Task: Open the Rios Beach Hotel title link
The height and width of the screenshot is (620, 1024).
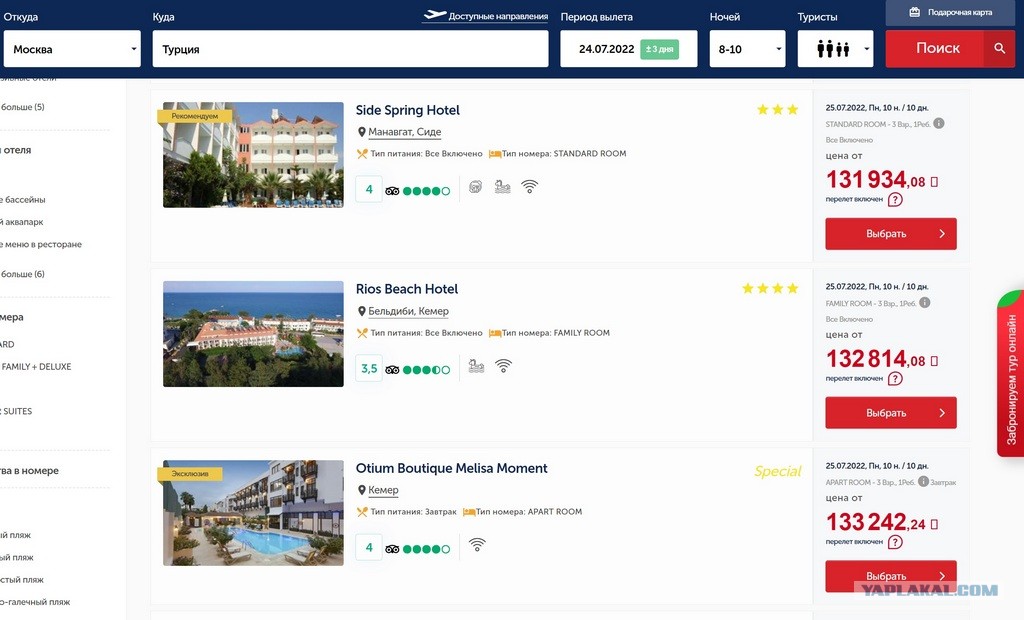Action: [407, 289]
